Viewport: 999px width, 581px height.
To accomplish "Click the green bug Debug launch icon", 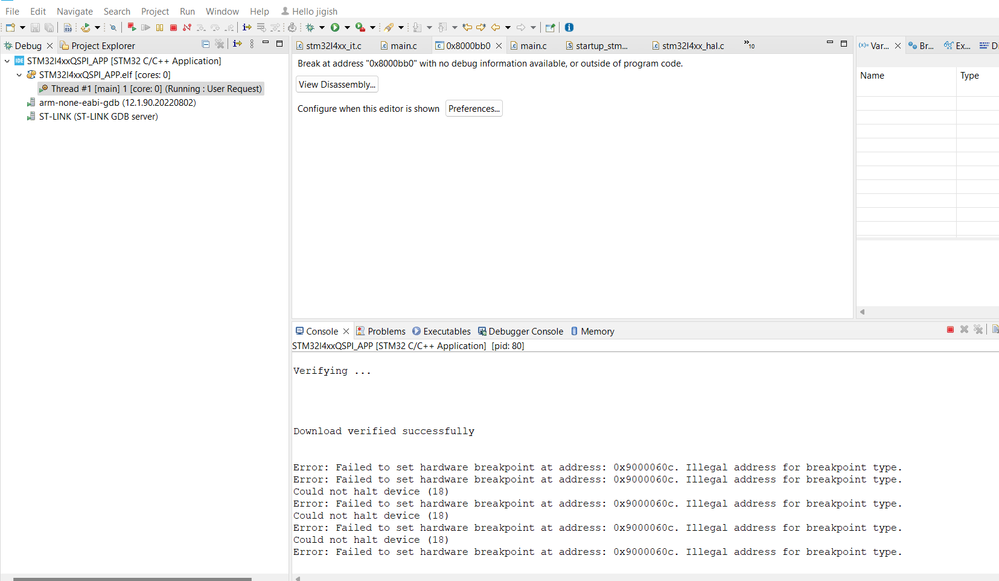I will click(310, 27).
